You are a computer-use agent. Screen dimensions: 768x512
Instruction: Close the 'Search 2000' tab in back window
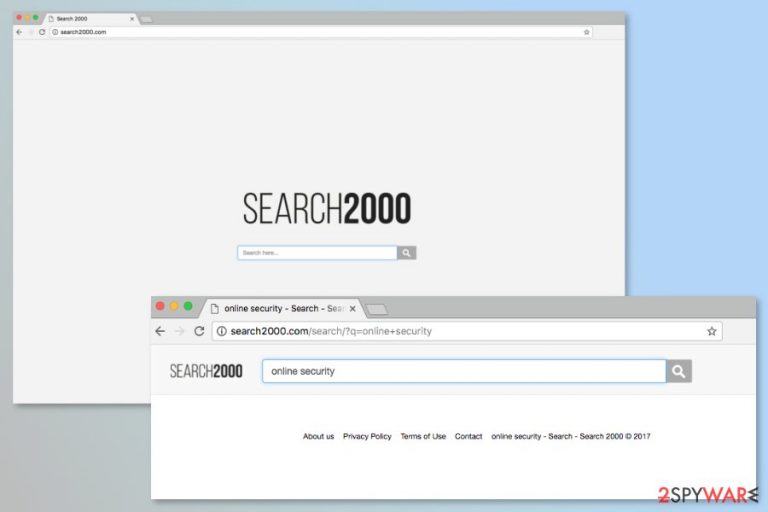click(132, 19)
